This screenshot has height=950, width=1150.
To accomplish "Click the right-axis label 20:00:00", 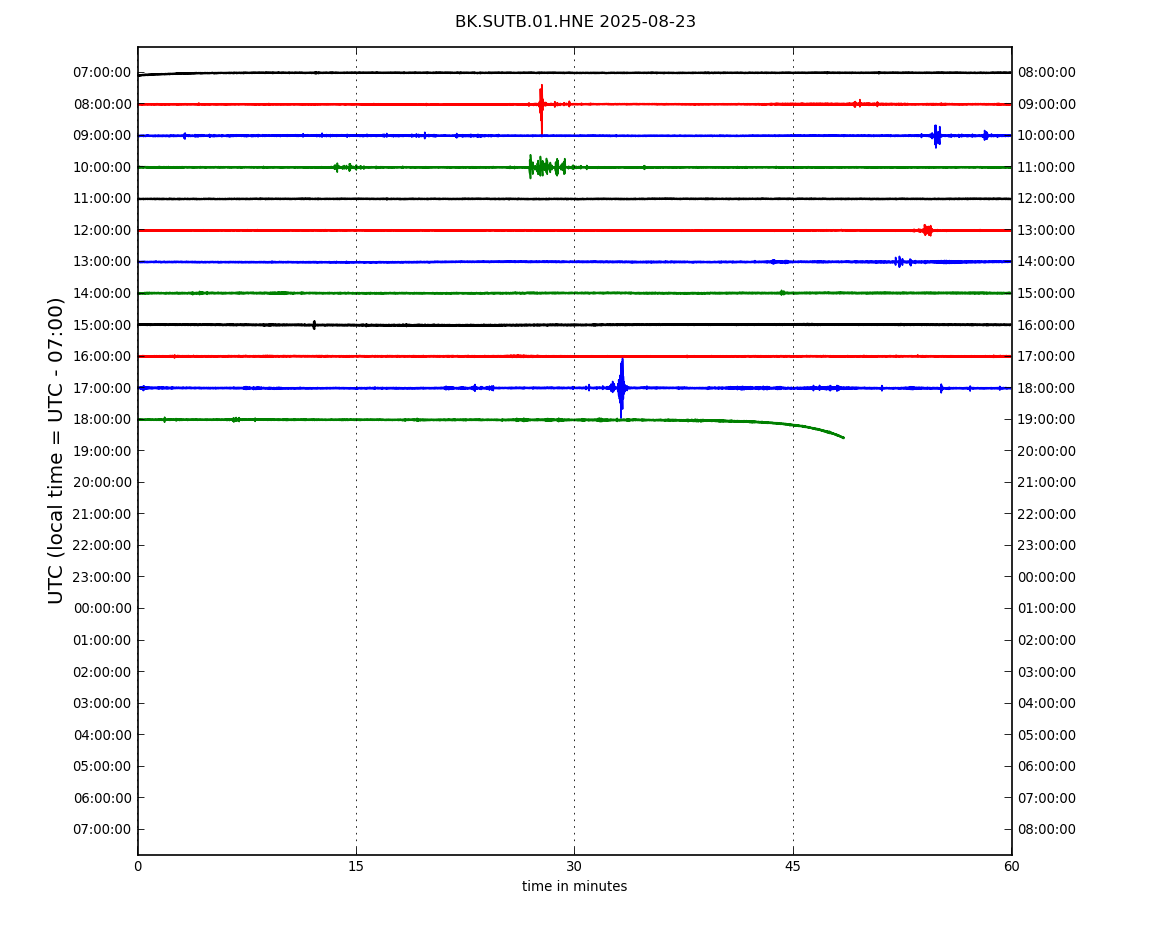I will coord(1047,451).
